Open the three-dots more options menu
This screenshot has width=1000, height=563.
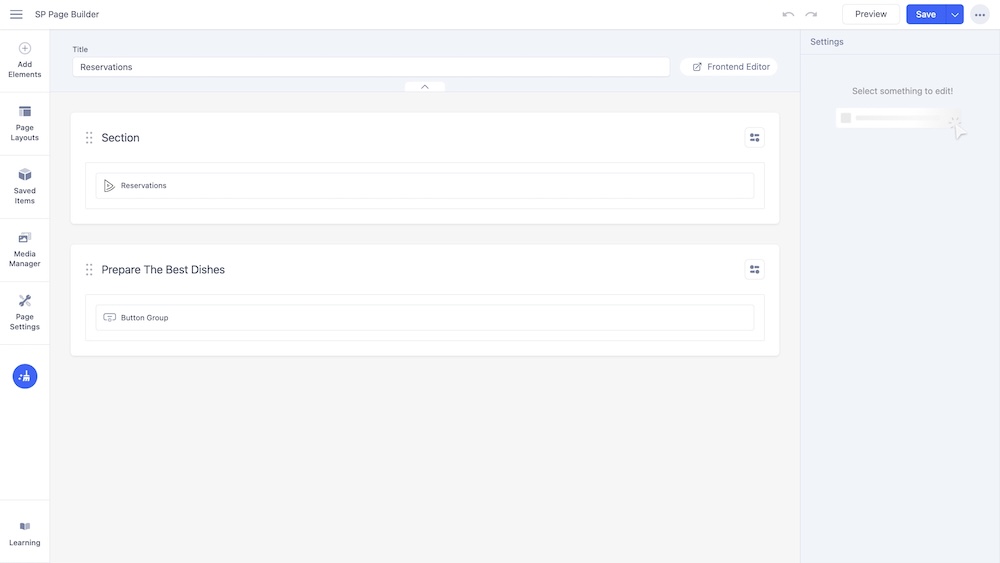980,14
